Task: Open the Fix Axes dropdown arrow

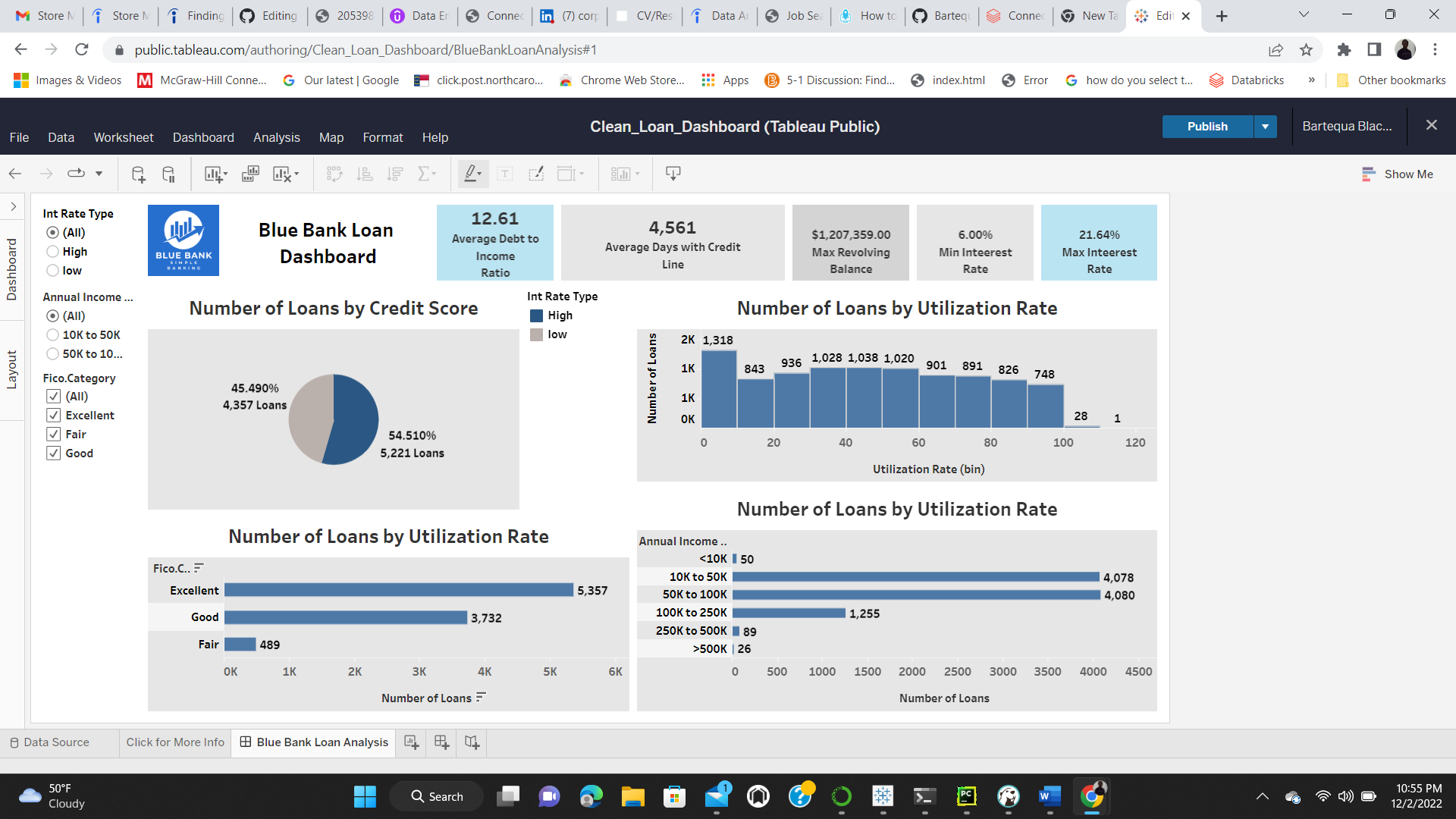Action: tap(580, 174)
